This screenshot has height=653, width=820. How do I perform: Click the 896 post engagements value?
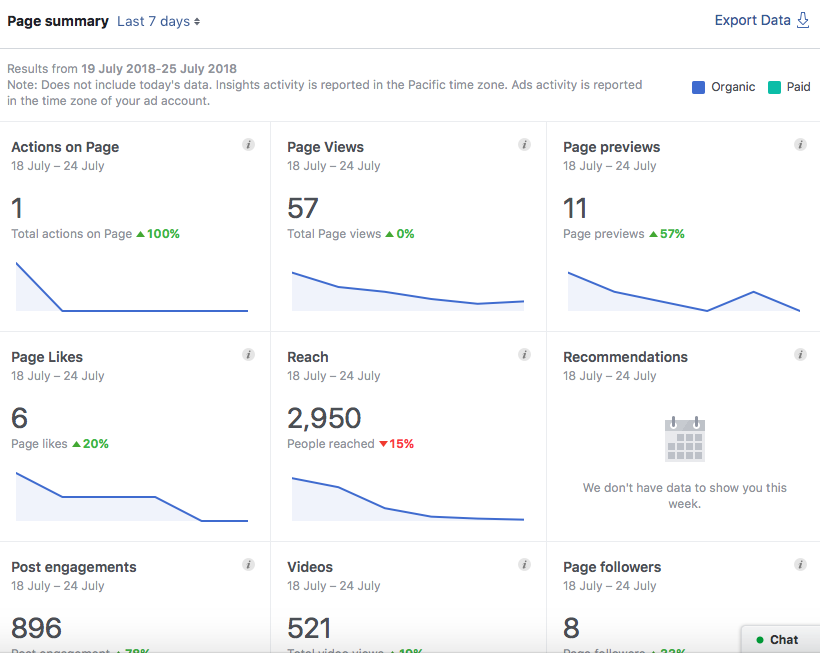36,628
